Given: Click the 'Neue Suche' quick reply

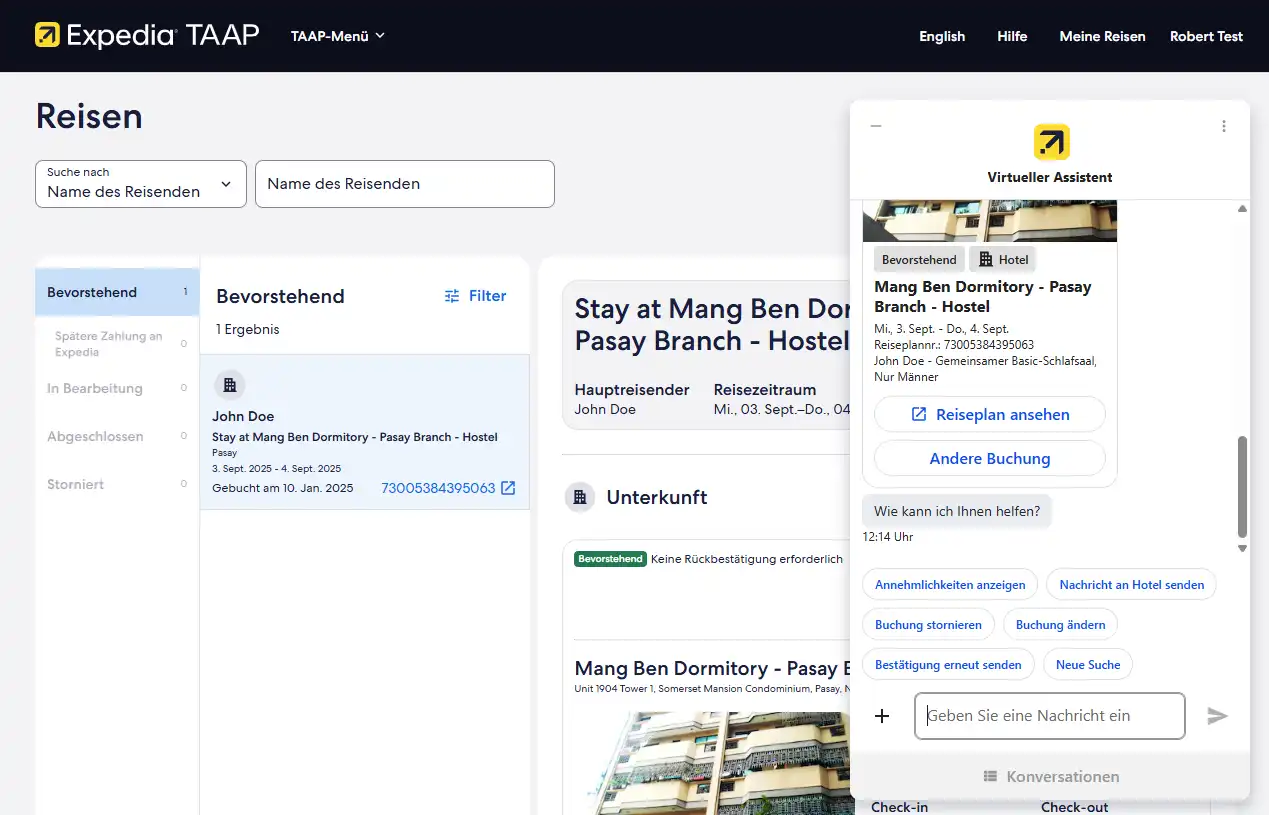Looking at the screenshot, I should coord(1088,664).
